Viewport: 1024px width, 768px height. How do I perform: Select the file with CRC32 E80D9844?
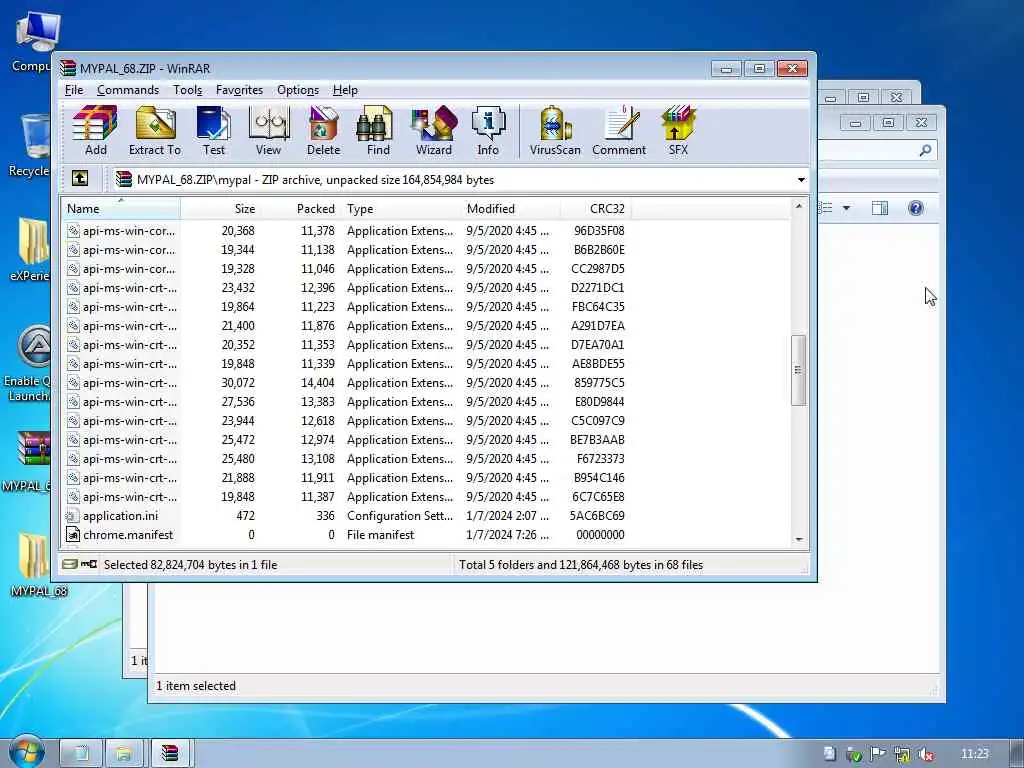tap(346, 402)
